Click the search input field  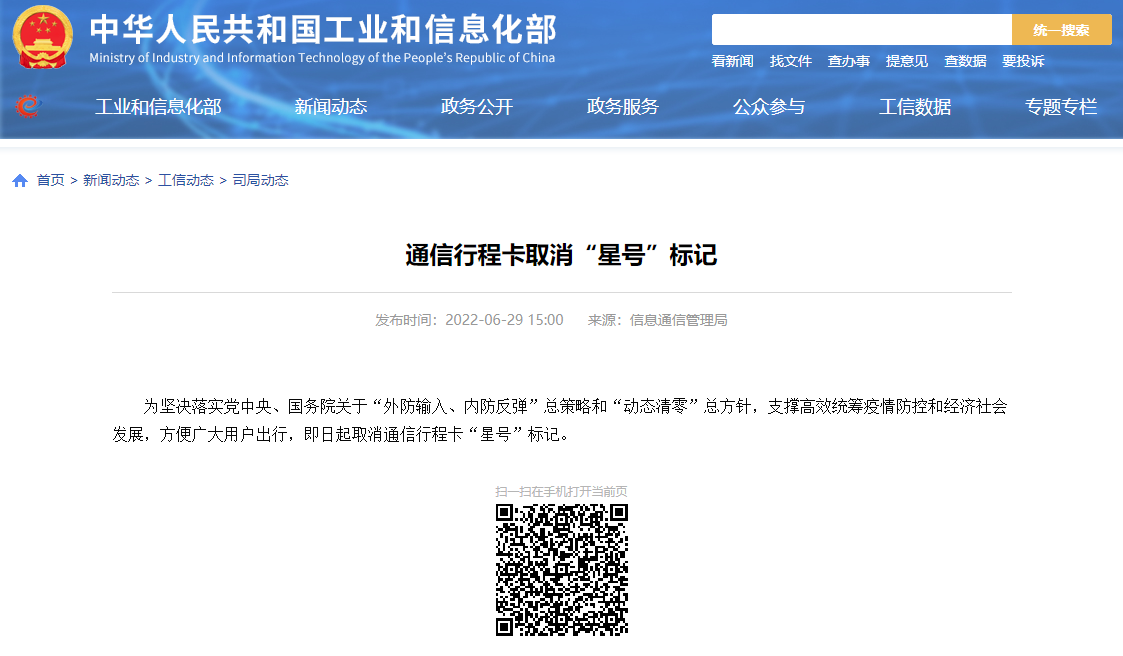[x=861, y=30]
